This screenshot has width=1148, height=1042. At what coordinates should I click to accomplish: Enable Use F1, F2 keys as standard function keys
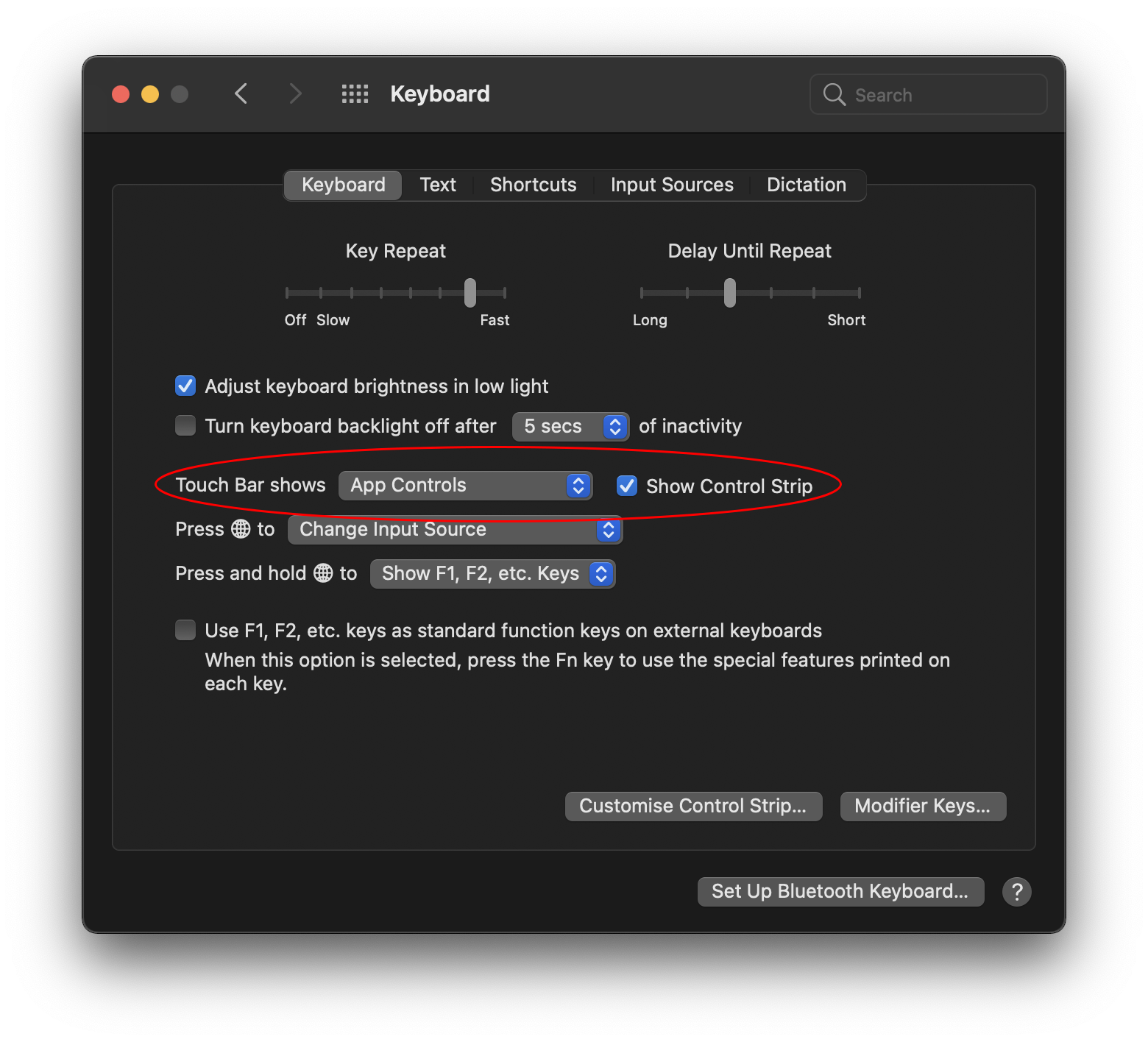185,631
